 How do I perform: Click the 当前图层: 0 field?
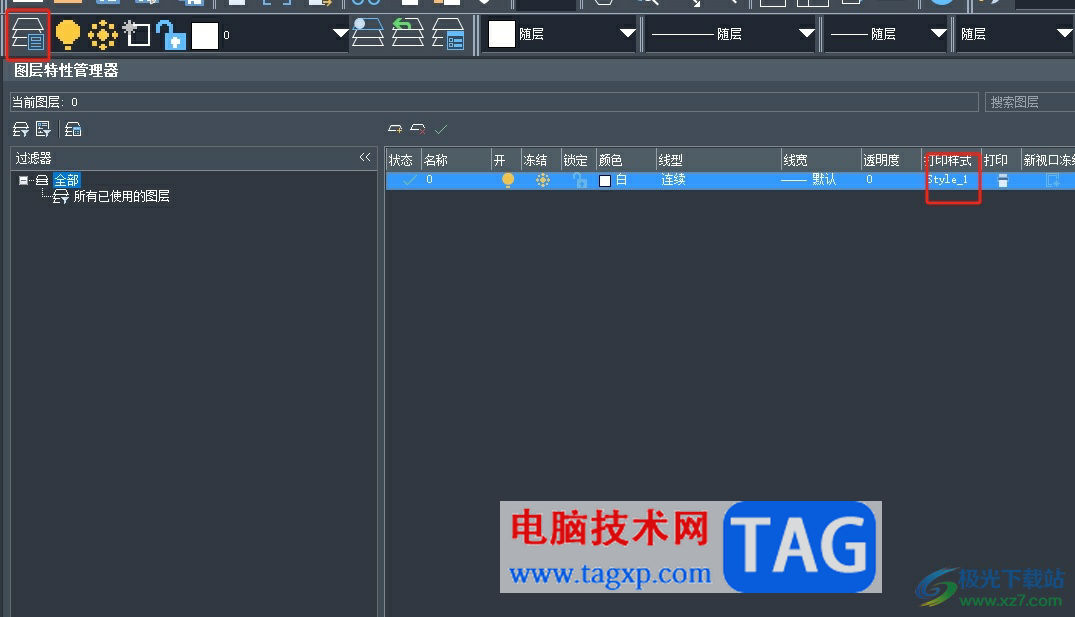494,102
